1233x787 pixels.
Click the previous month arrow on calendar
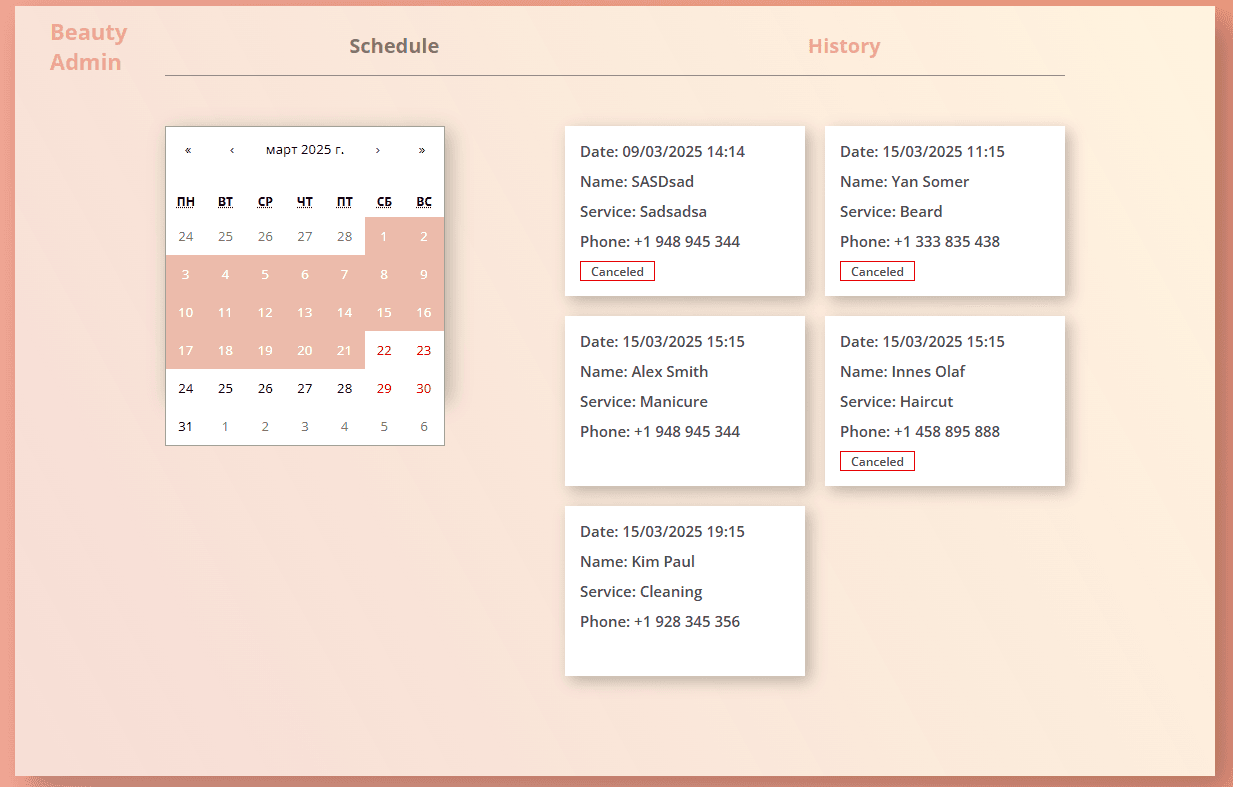[x=232, y=149]
